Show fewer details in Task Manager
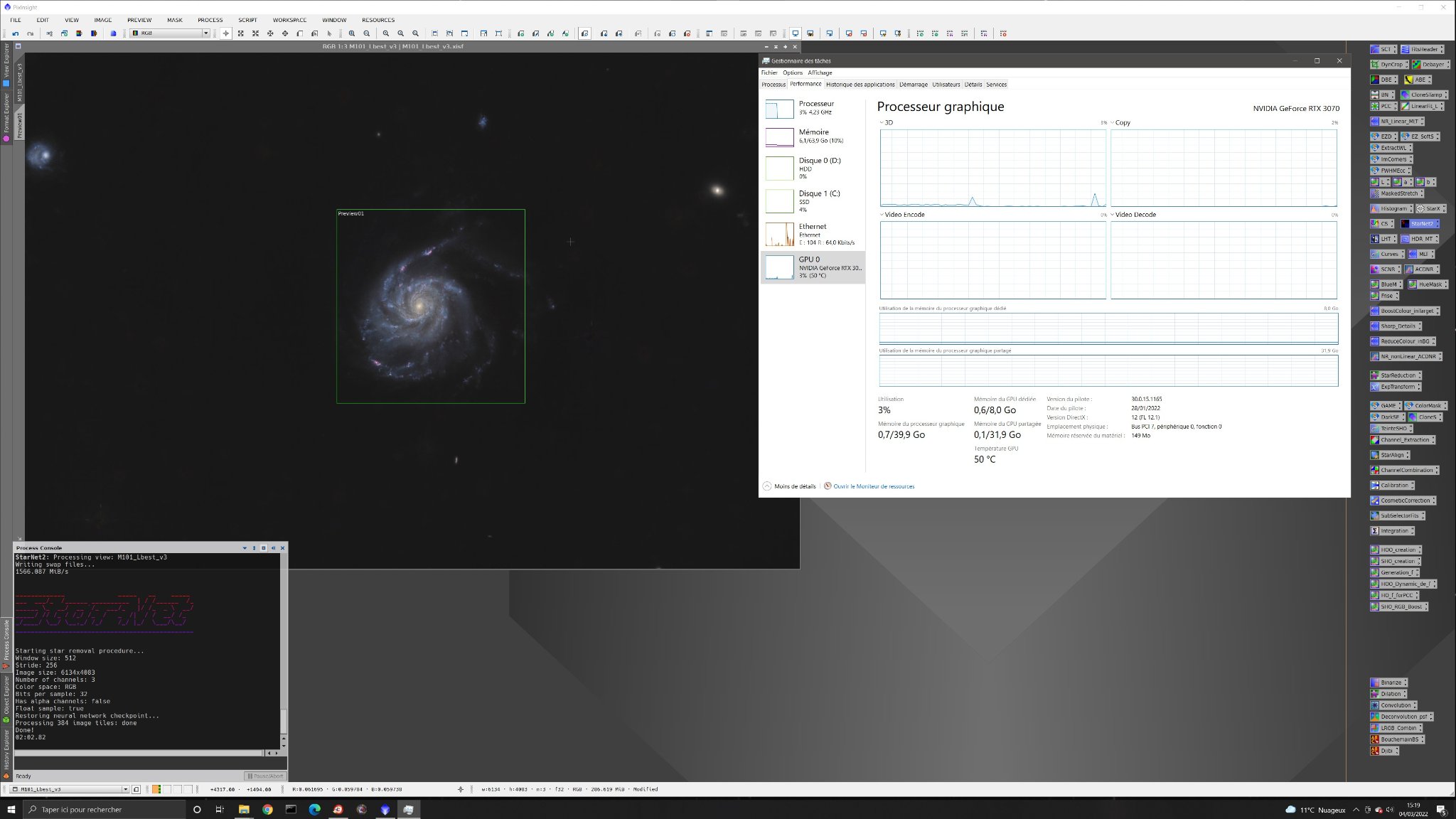The width and height of the screenshot is (1456, 819). (x=789, y=486)
